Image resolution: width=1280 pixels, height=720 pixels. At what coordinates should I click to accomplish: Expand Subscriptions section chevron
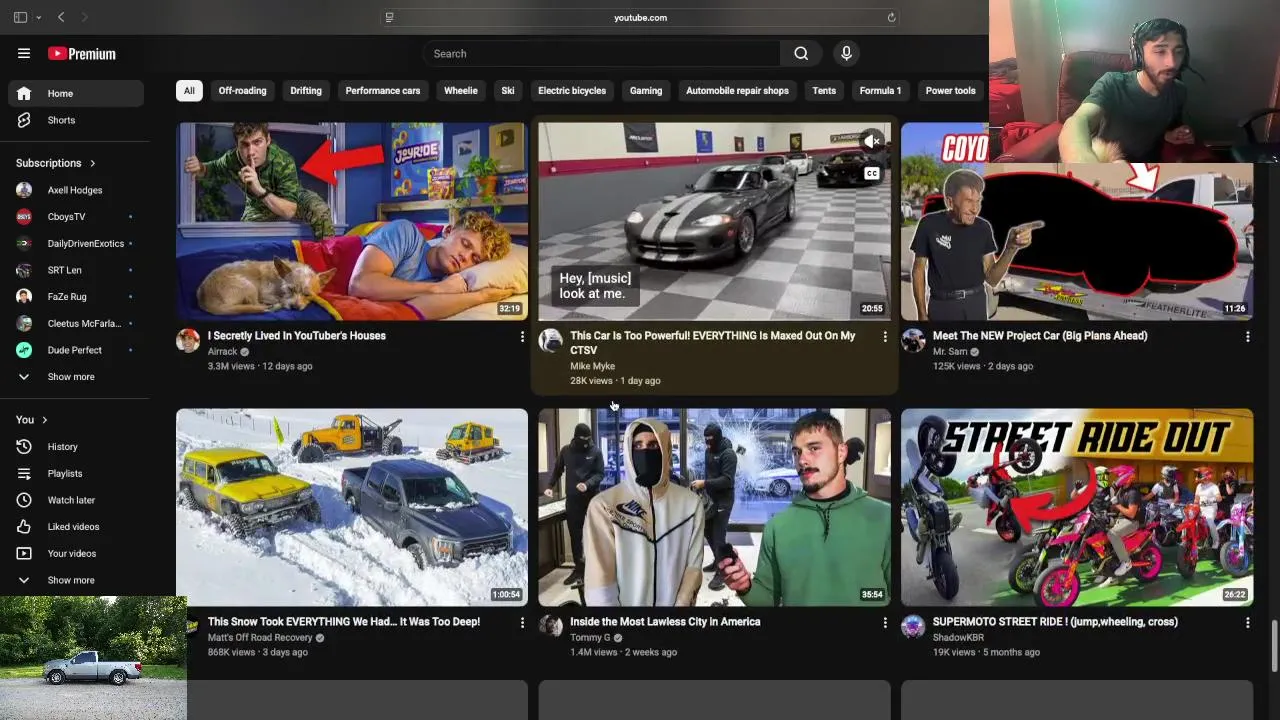pos(92,163)
